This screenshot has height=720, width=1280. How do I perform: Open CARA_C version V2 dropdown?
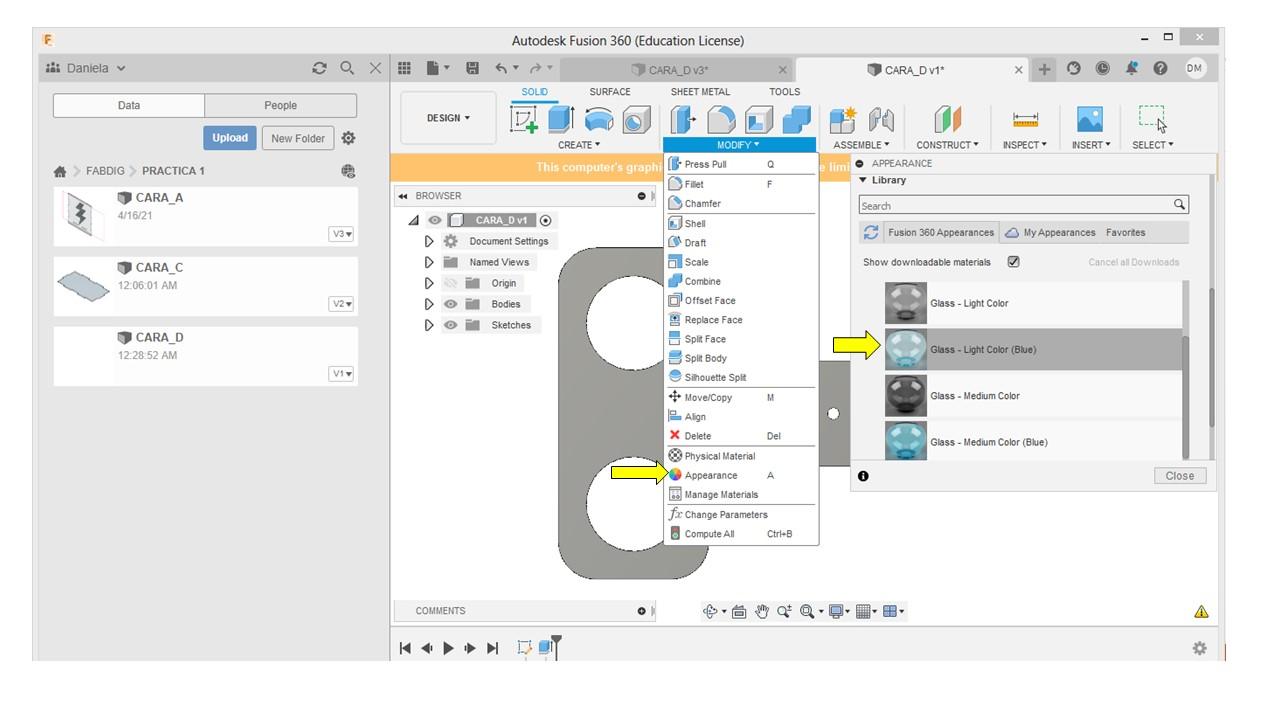[x=342, y=304]
